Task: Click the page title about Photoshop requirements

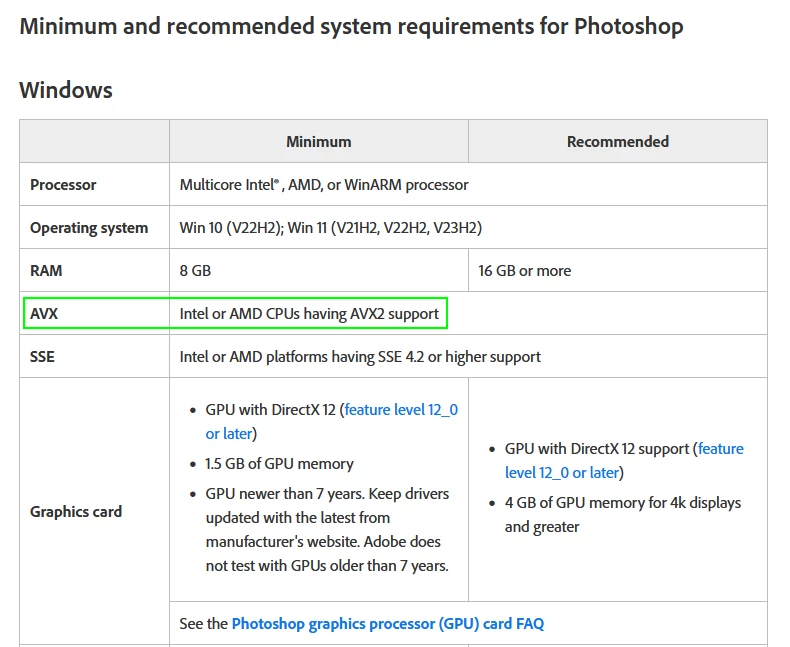Action: pyautogui.click(x=351, y=26)
